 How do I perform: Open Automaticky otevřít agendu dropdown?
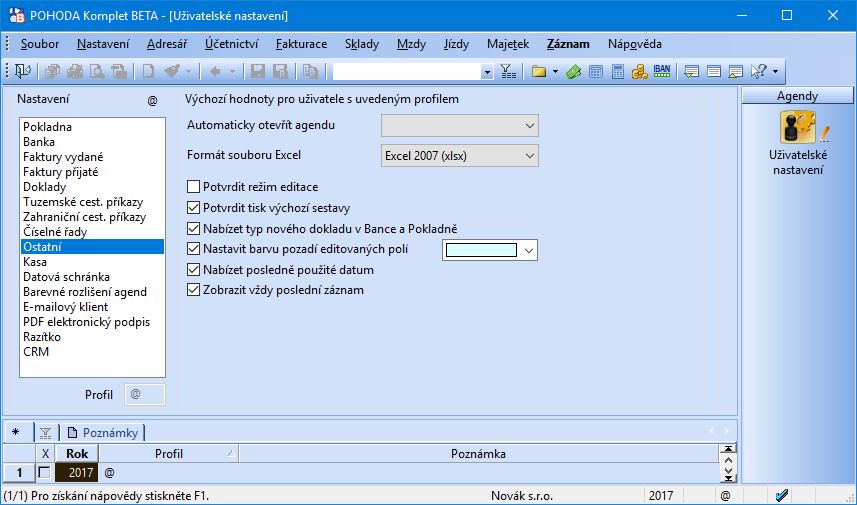460,126
